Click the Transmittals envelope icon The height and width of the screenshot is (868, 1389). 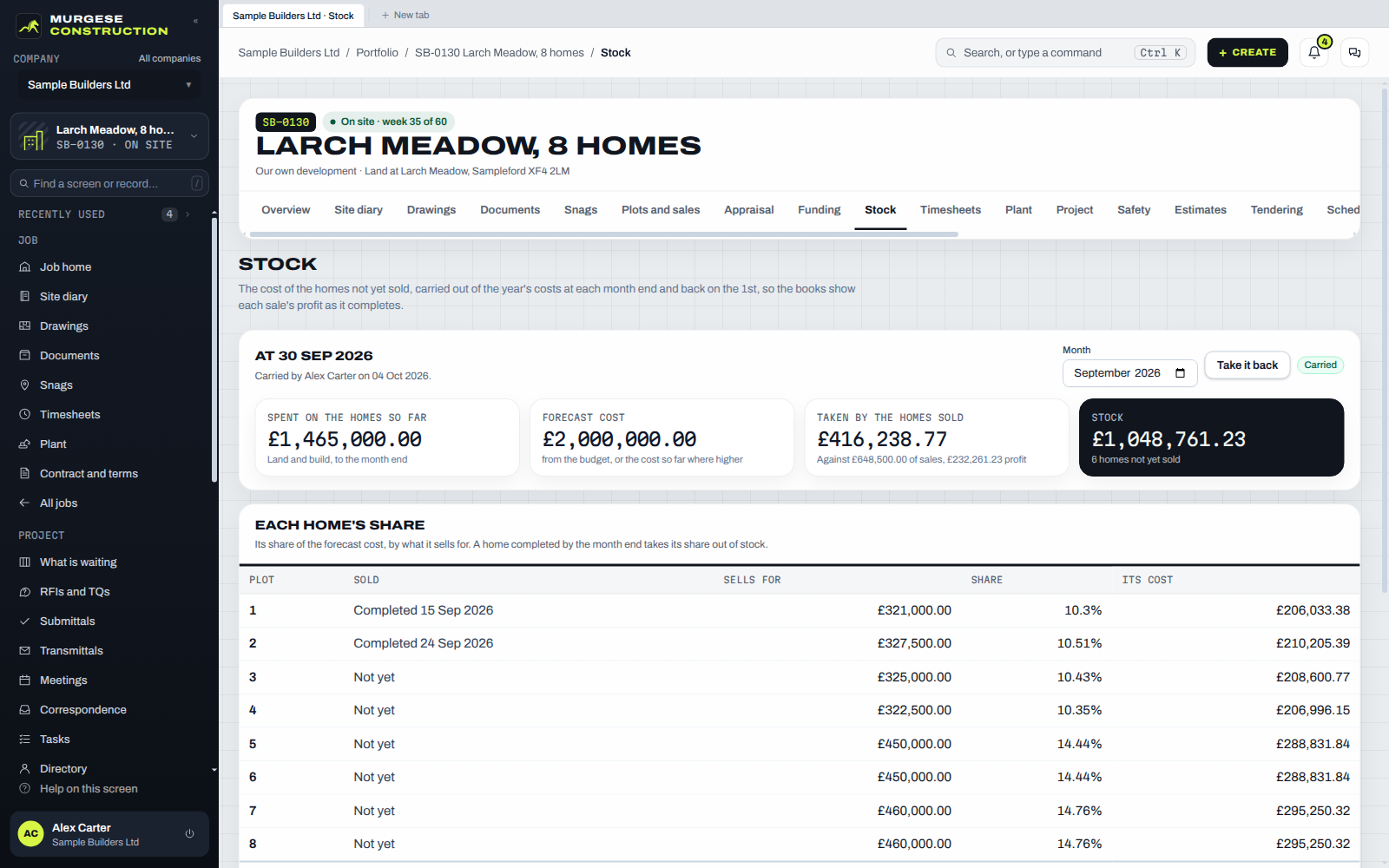(x=25, y=651)
